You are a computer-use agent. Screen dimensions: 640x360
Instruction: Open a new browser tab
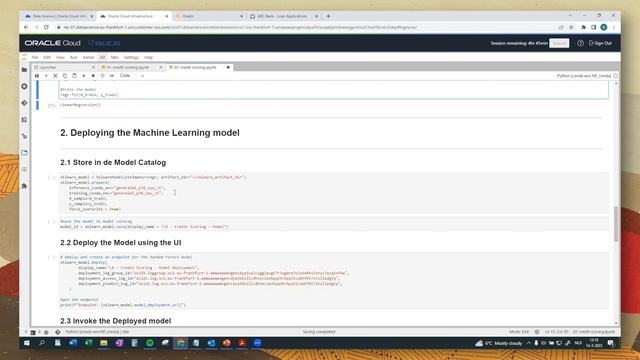(x=328, y=16)
